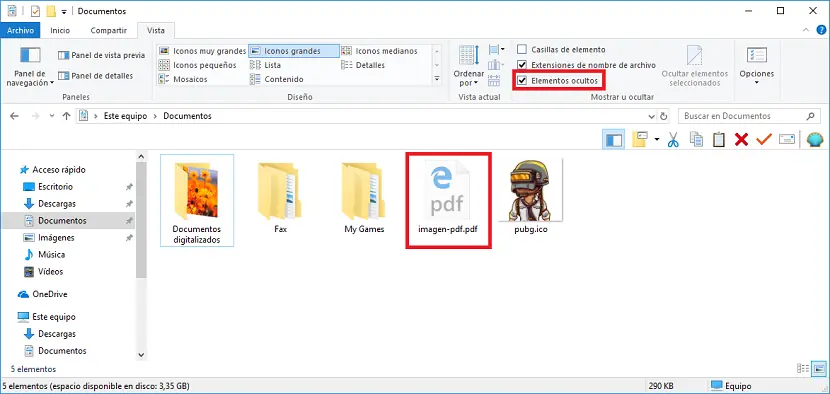Click Documentos breadcrumb in address bar
Image resolution: width=830 pixels, height=394 pixels.
[187, 116]
